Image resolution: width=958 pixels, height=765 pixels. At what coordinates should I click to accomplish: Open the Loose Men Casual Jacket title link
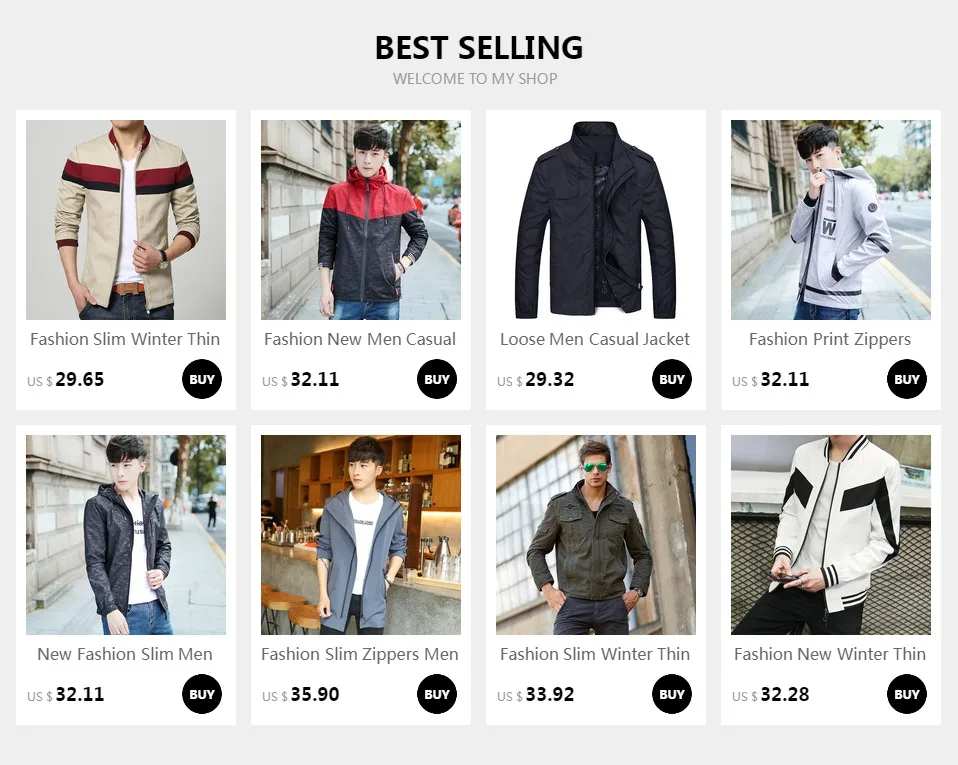(x=595, y=339)
